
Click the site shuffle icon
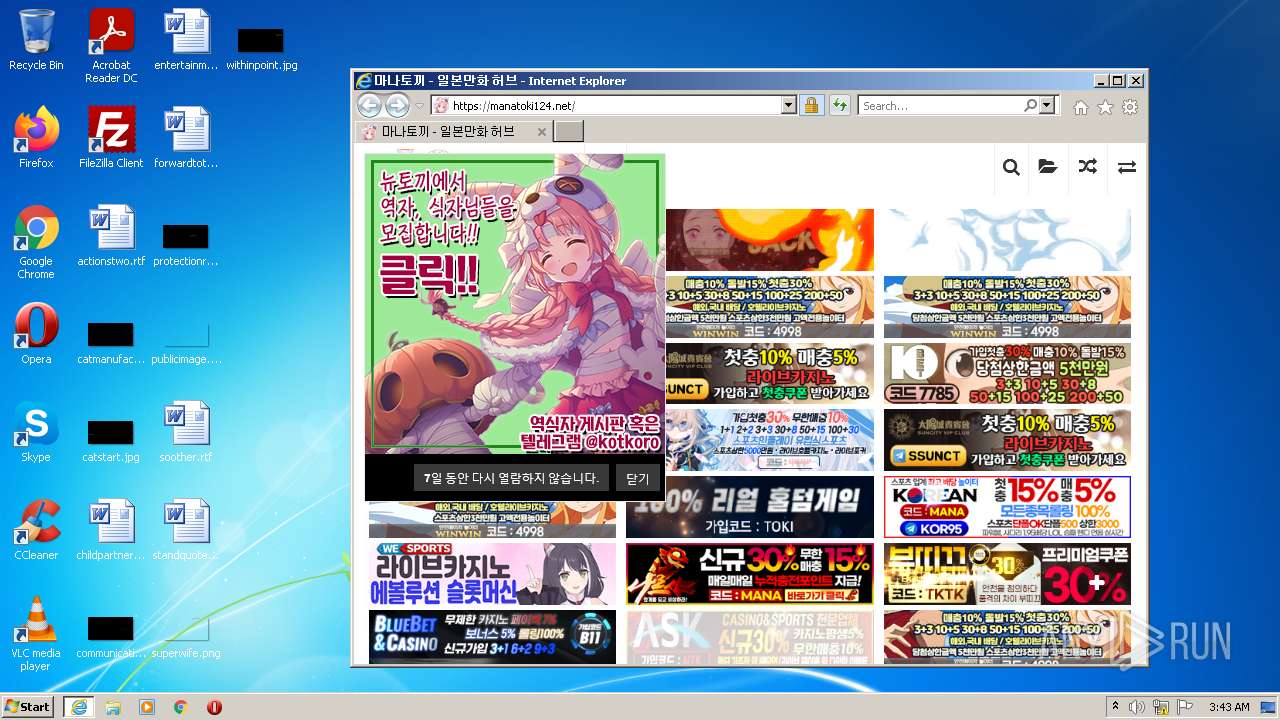click(x=1087, y=167)
